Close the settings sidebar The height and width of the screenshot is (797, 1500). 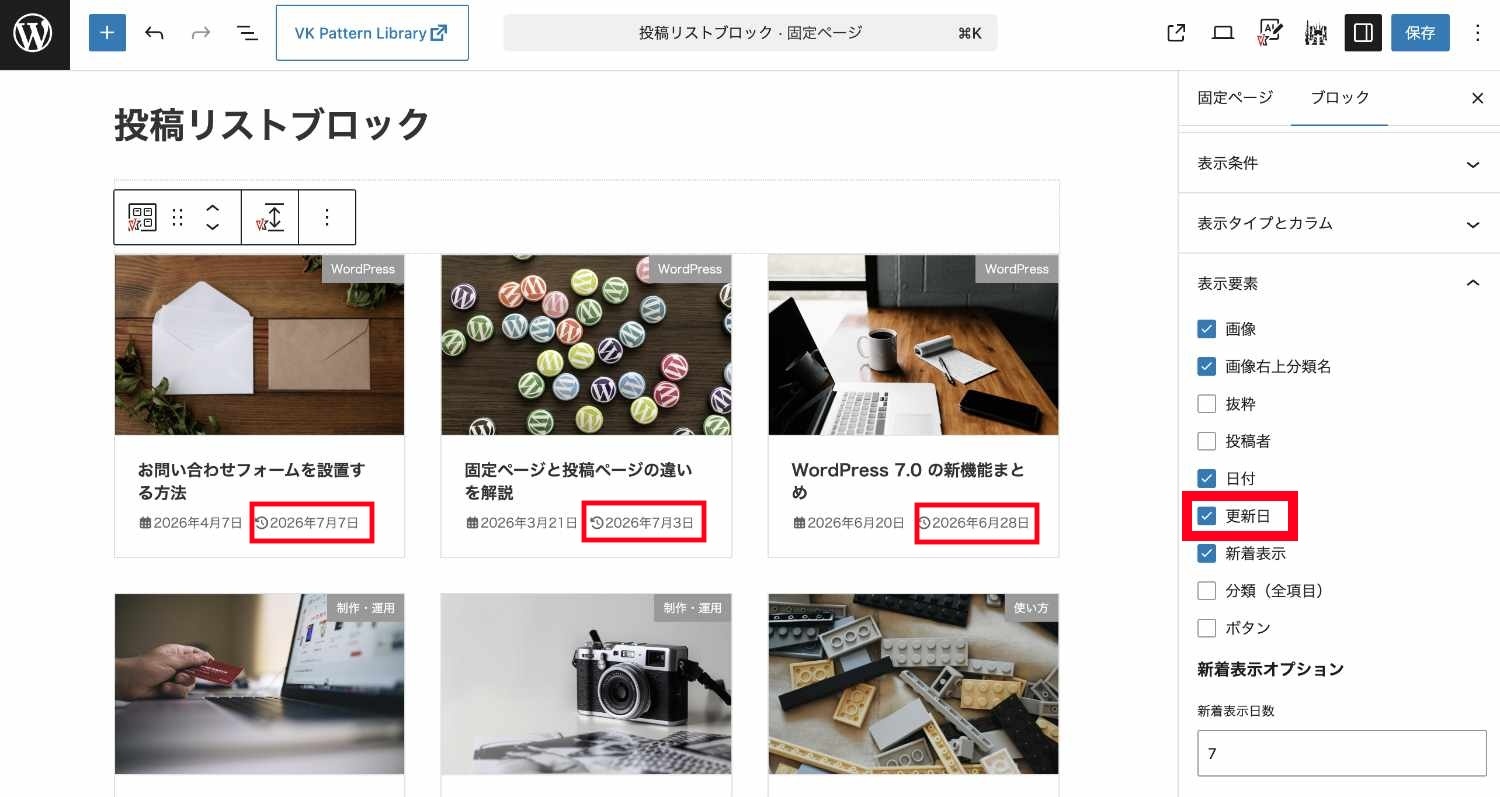coord(1477,98)
